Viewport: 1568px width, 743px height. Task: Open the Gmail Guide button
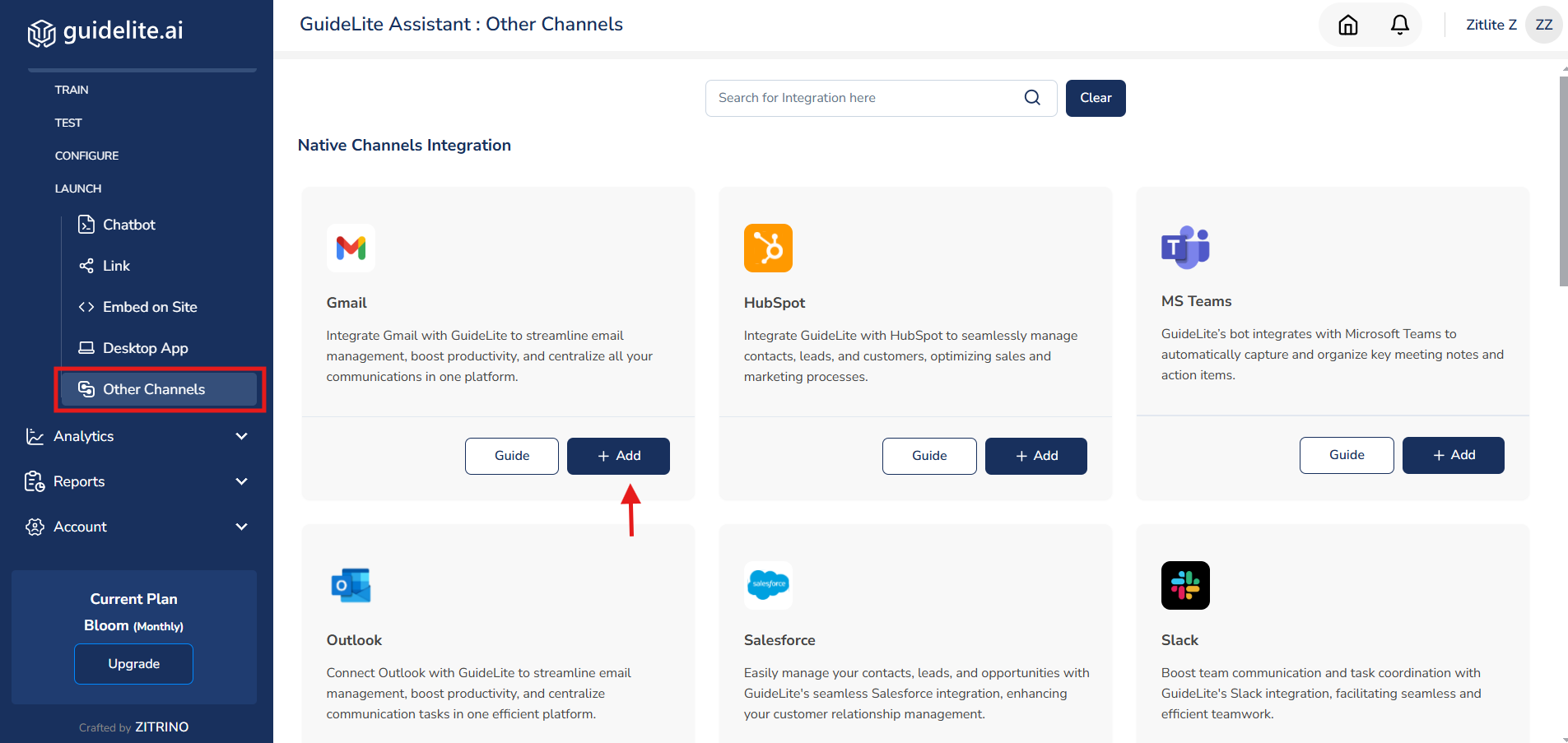[512, 456]
